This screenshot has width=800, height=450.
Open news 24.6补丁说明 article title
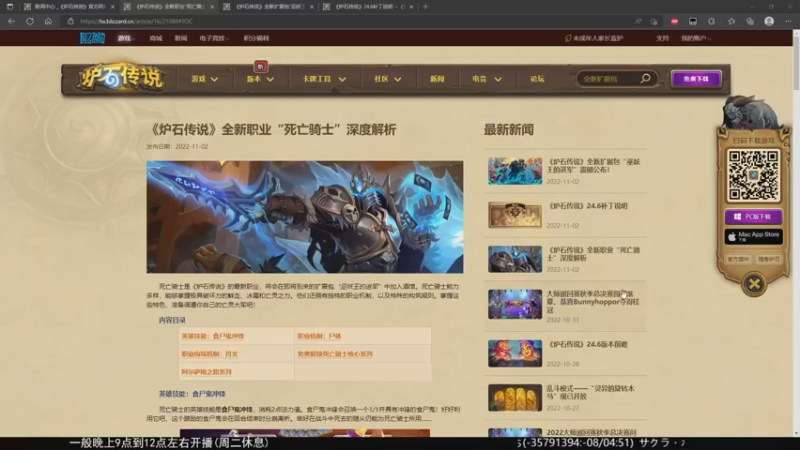[x=588, y=206]
